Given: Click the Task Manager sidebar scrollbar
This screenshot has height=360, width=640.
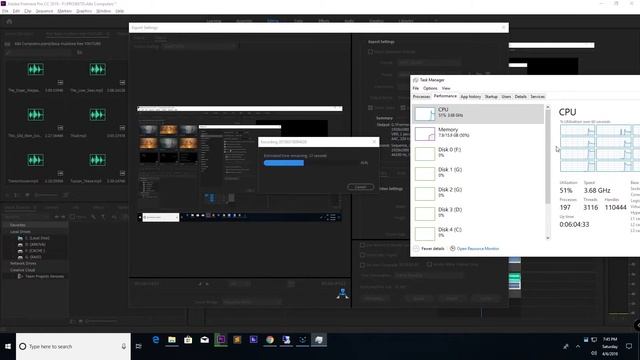Looking at the screenshot, I should [x=548, y=157].
